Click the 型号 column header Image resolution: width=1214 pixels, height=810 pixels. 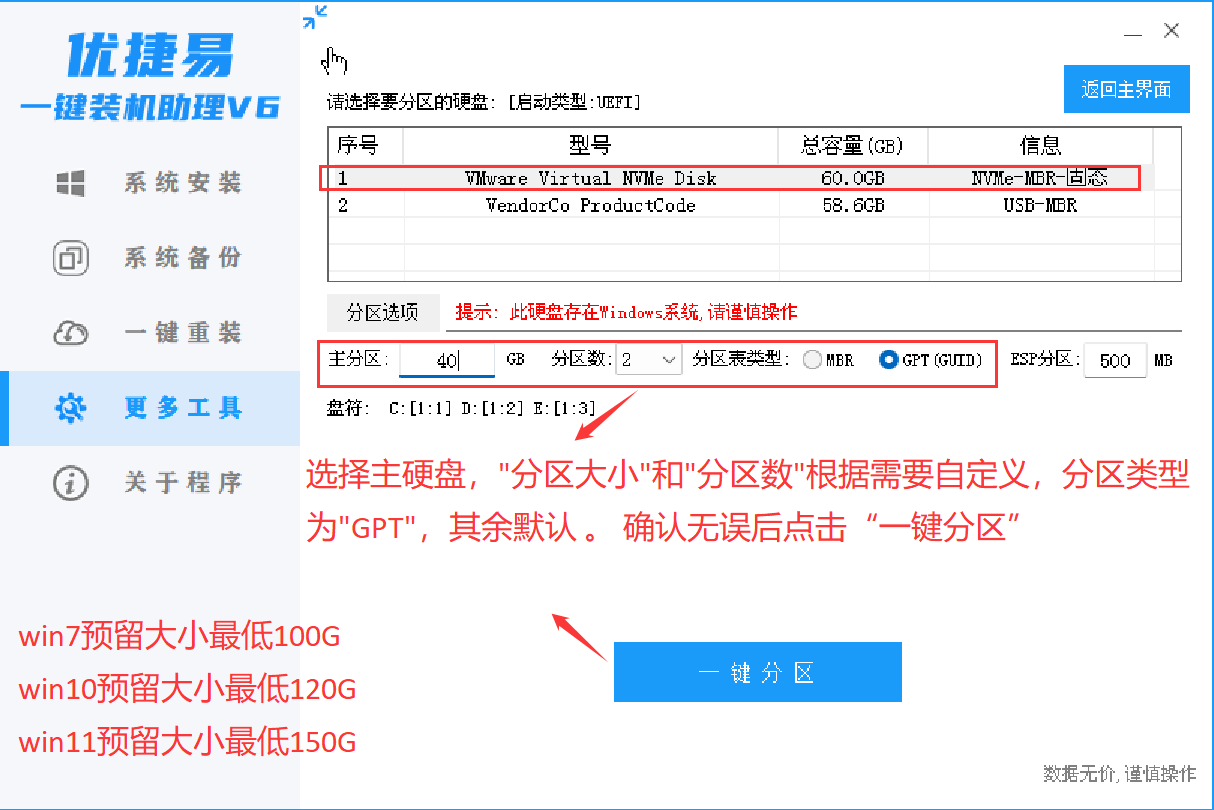click(590, 146)
